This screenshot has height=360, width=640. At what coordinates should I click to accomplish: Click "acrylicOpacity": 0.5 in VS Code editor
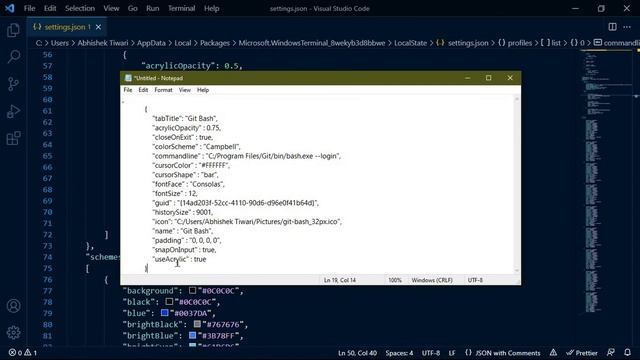click(x=192, y=66)
